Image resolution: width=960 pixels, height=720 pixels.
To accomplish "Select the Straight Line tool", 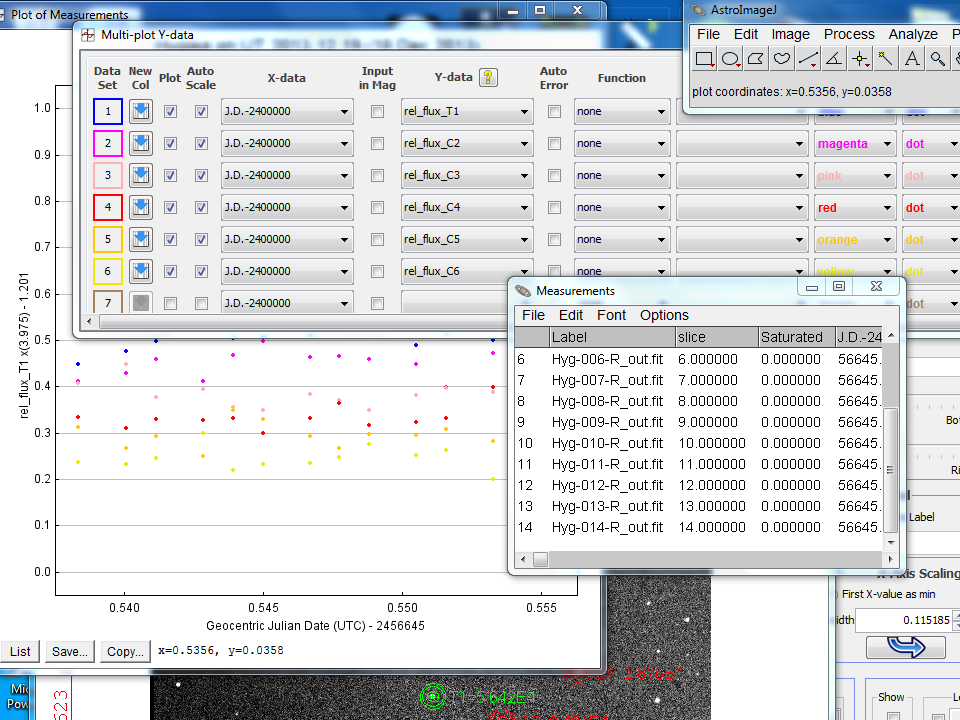I will (x=808, y=59).
